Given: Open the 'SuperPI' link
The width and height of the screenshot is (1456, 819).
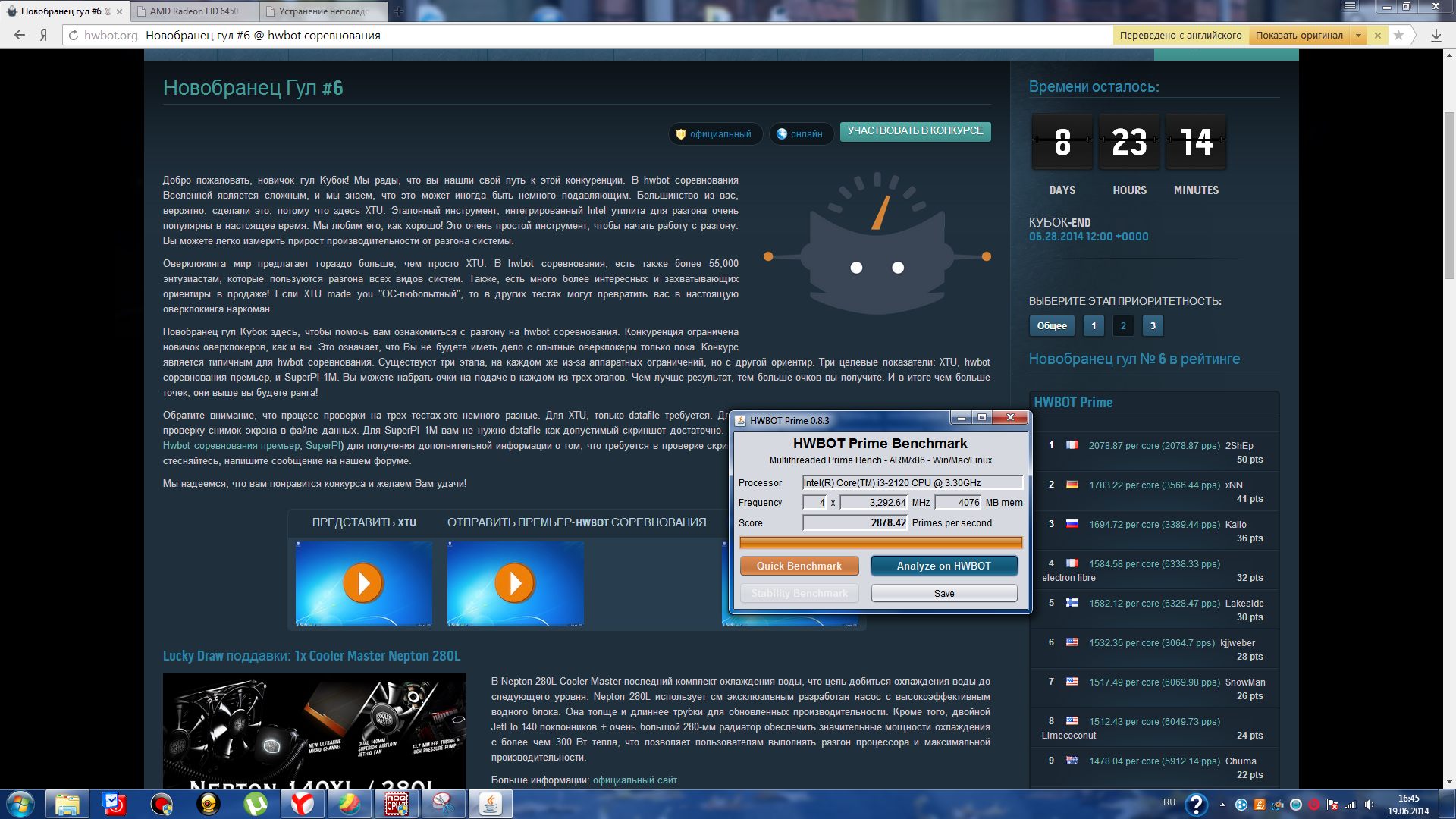Looking at the screenshot, I should [323, 446].
